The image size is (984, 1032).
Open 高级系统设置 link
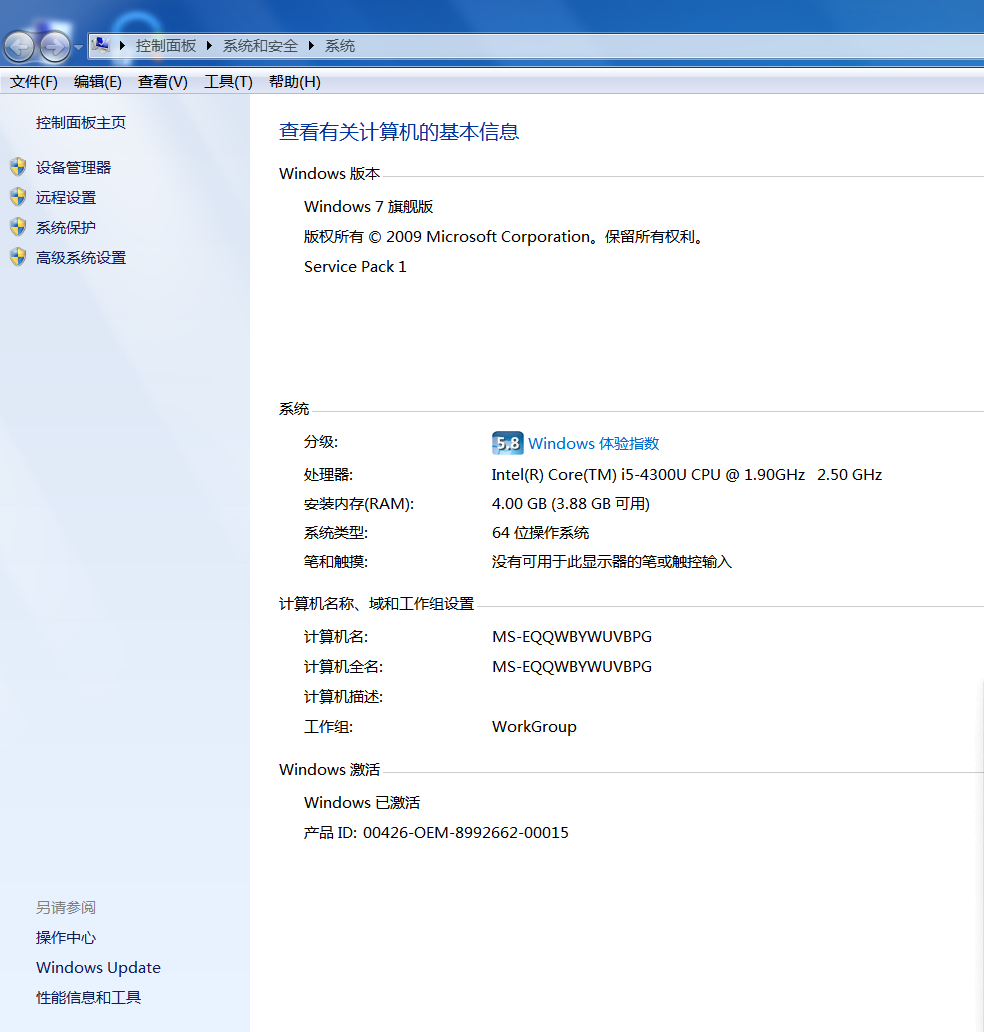pyautogui.click(x=81, y=257)
